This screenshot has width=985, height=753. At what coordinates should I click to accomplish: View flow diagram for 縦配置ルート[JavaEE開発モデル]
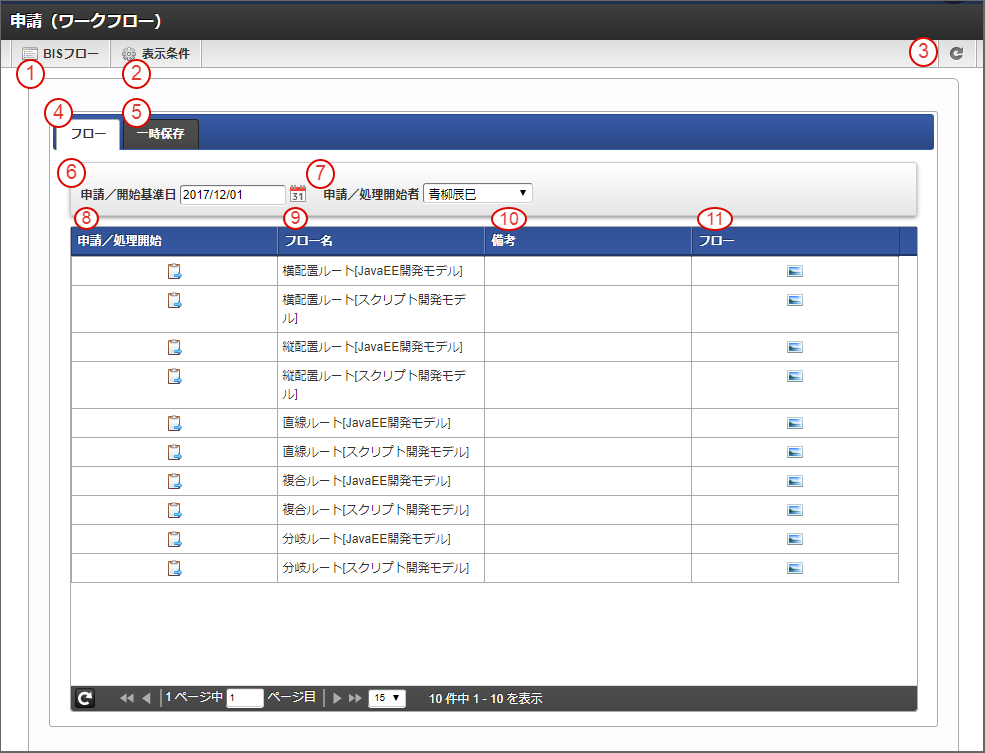(x=795, y=347)
